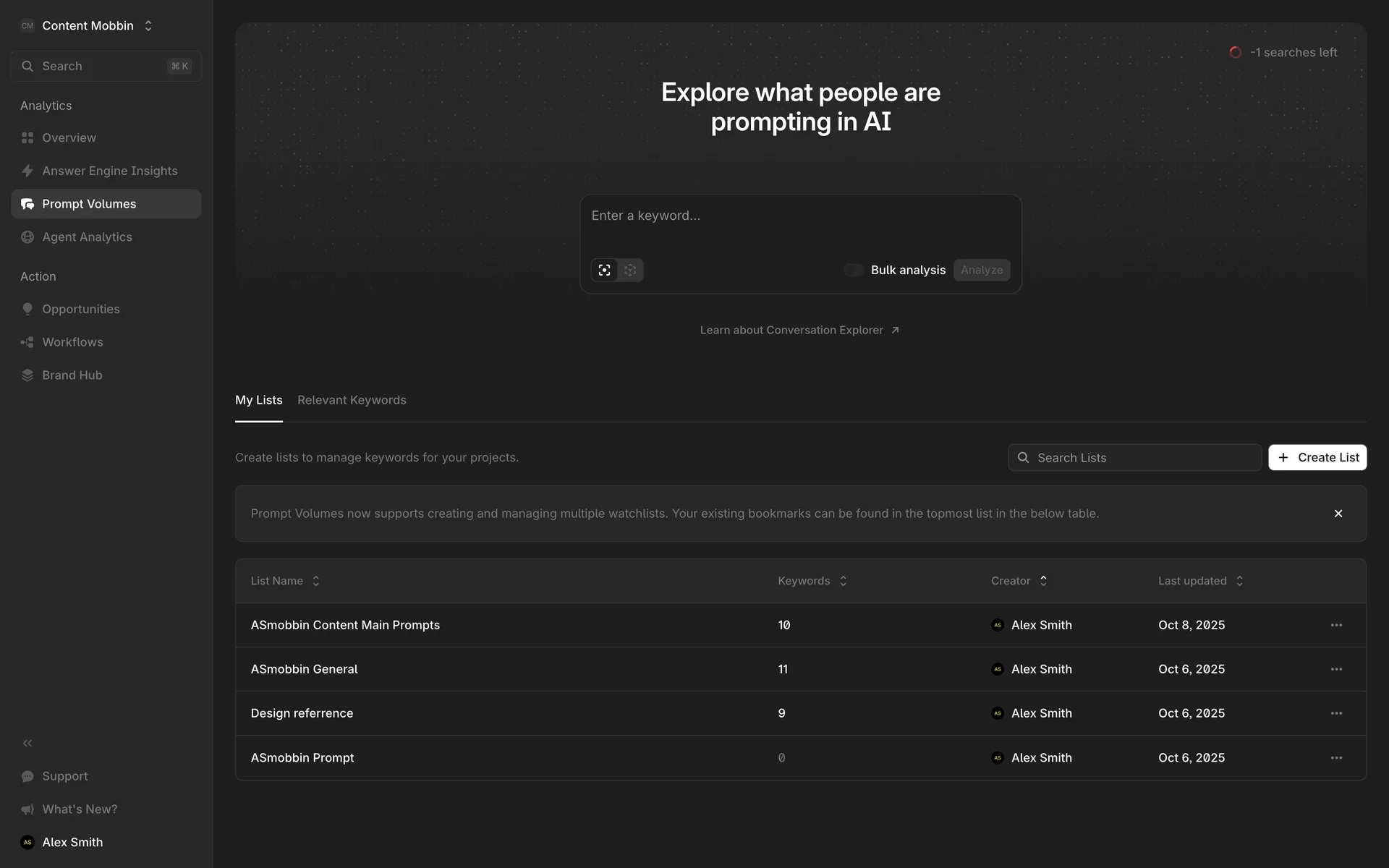Select the first focus mode icon in keyword box

pyautogui.click(x=604, y=270)
